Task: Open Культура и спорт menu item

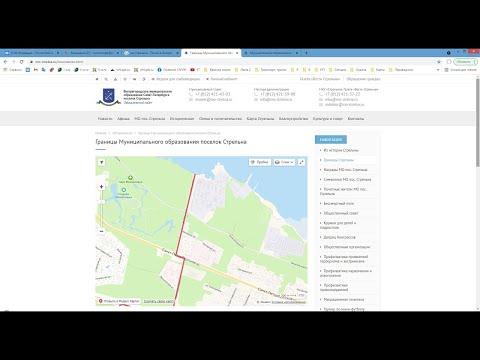Action: 328,119
